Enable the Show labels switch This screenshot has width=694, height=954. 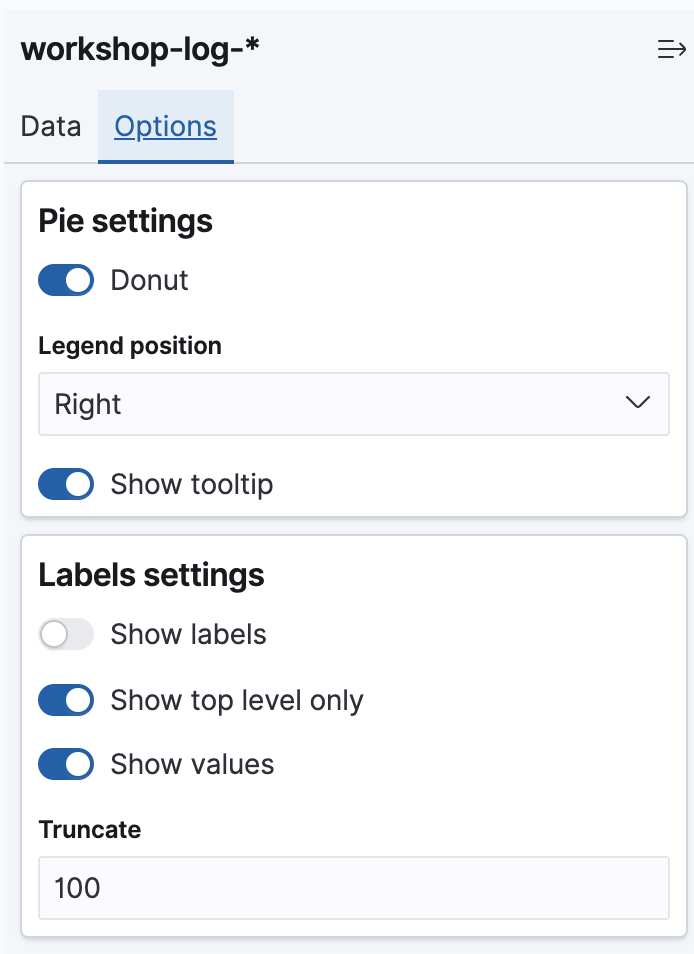[66, 634]
